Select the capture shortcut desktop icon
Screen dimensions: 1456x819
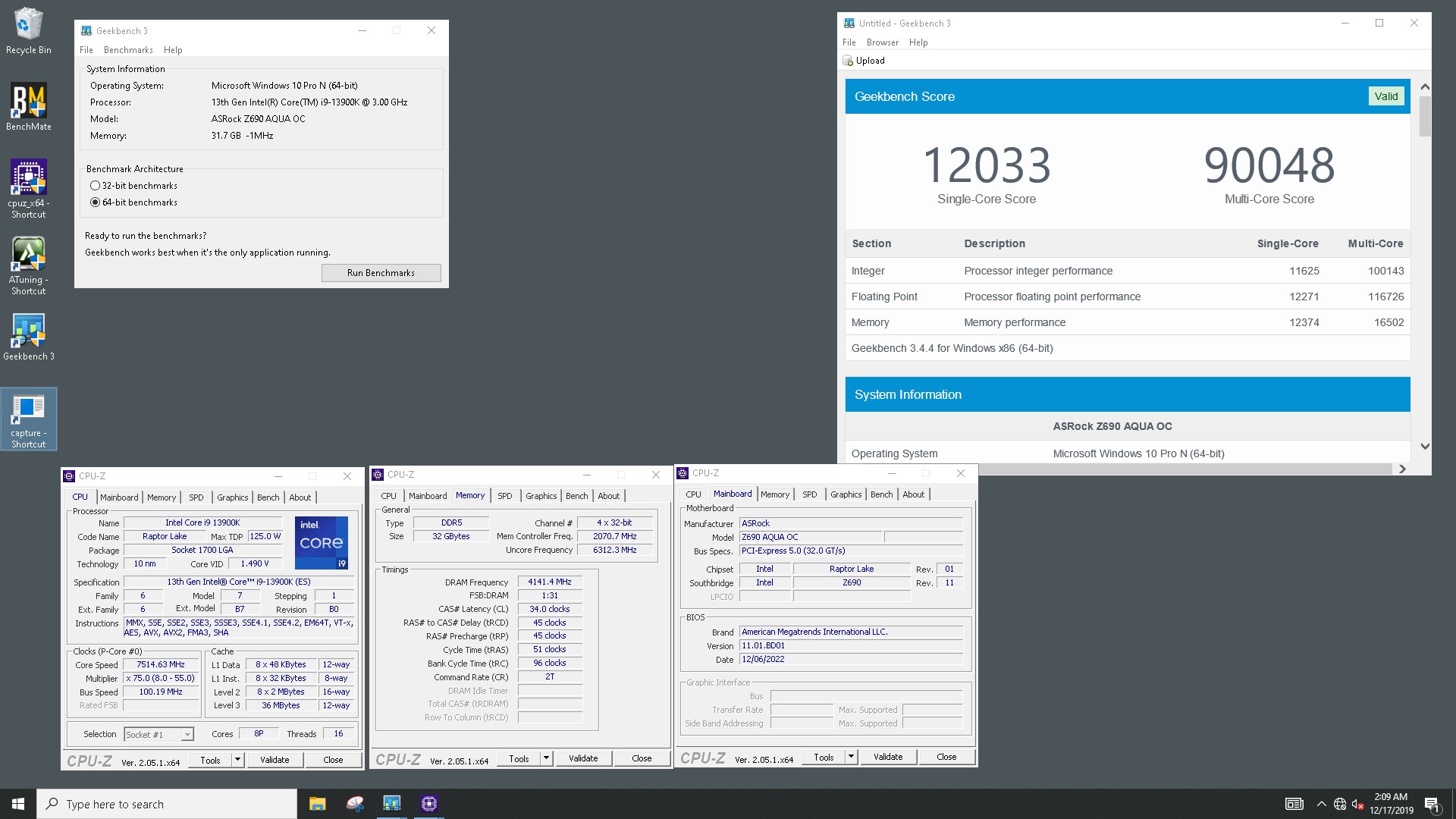pyautogui.click(x=28, y=419)
